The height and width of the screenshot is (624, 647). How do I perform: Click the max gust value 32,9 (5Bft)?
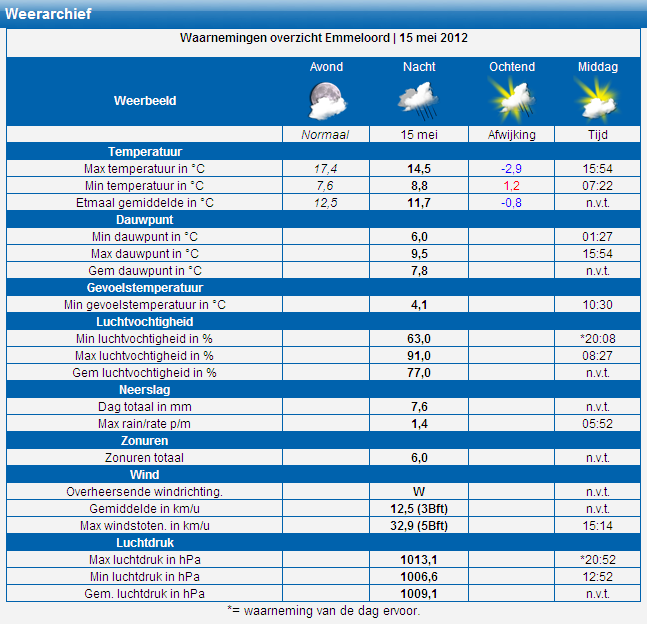419,526
